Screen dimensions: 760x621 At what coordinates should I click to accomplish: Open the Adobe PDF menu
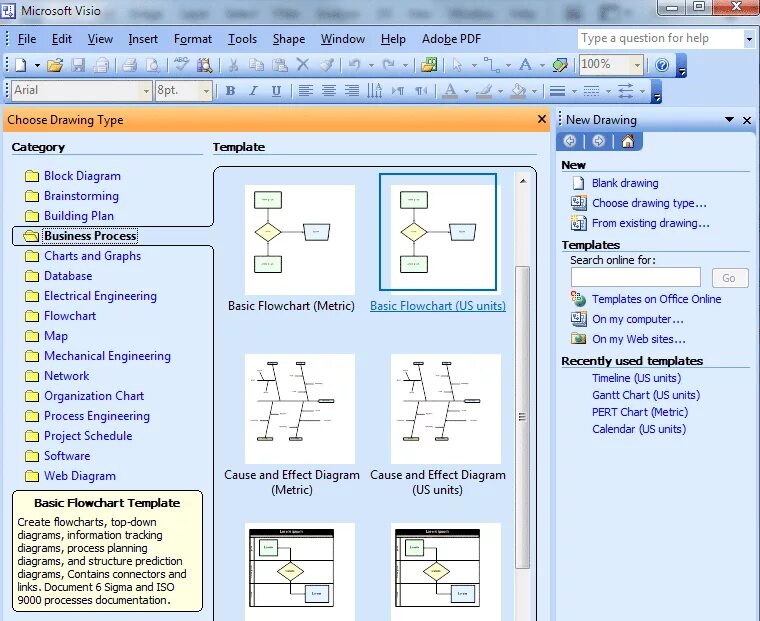coord(451,39)
